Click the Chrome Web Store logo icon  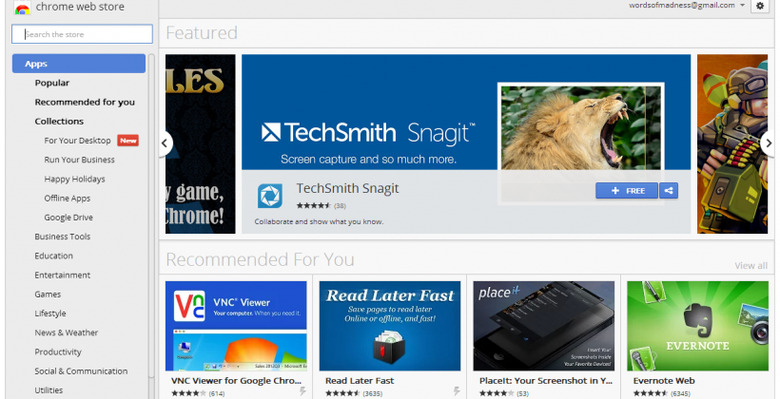click(22, 7)
